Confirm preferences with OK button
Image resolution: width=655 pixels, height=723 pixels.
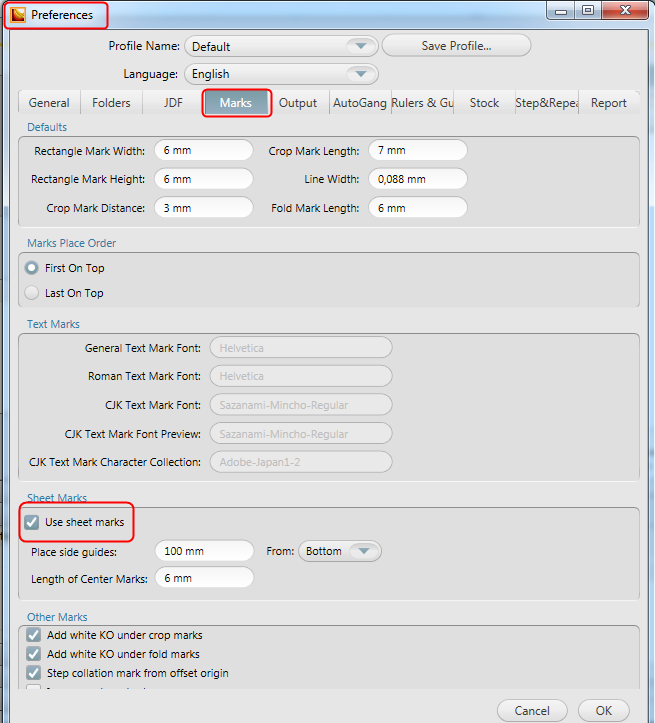pyautogui.click(x=603, y=711)
